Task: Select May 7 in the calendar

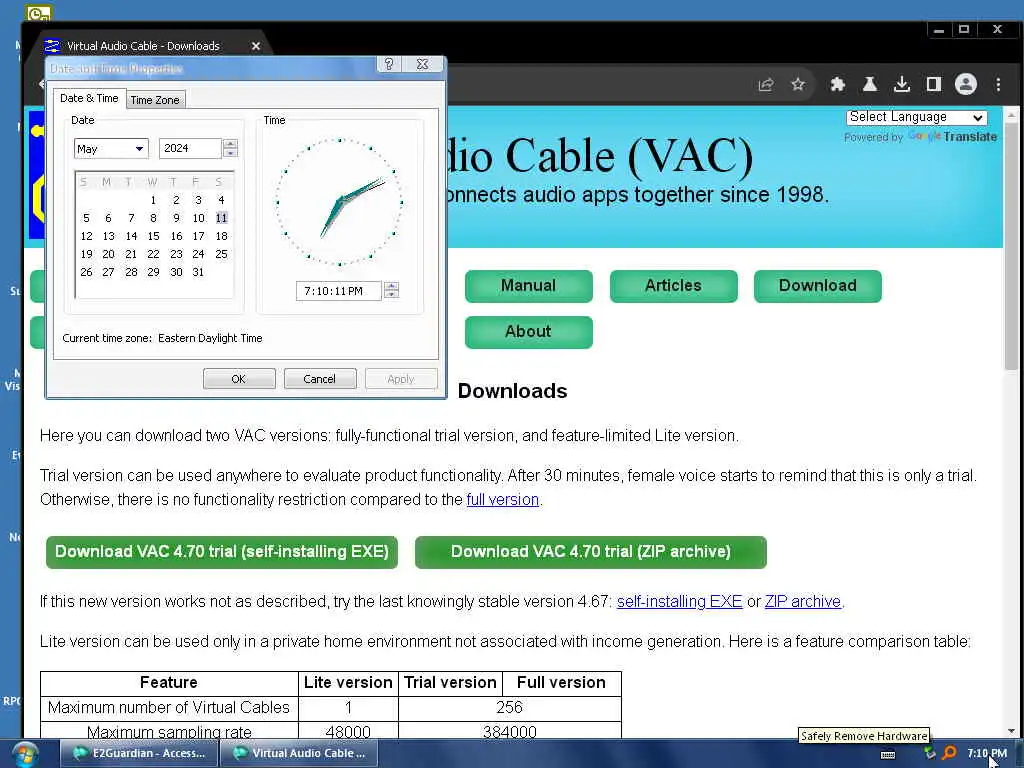Action: click(131, 218)
